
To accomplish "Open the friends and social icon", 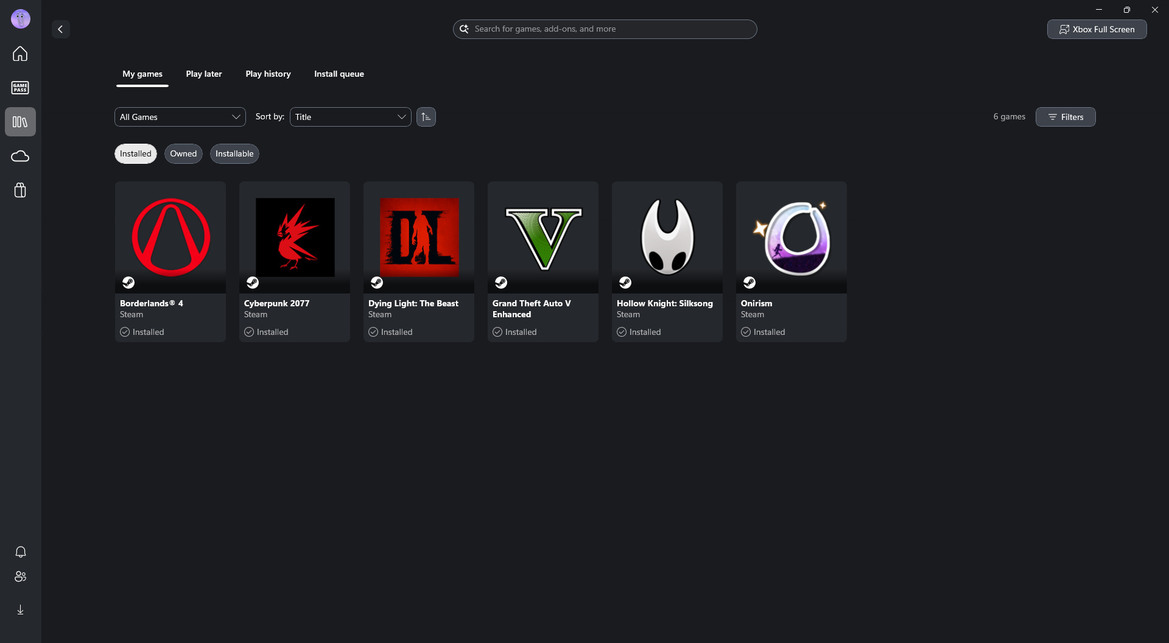I will pyautogui.click(x=20, y=577).
